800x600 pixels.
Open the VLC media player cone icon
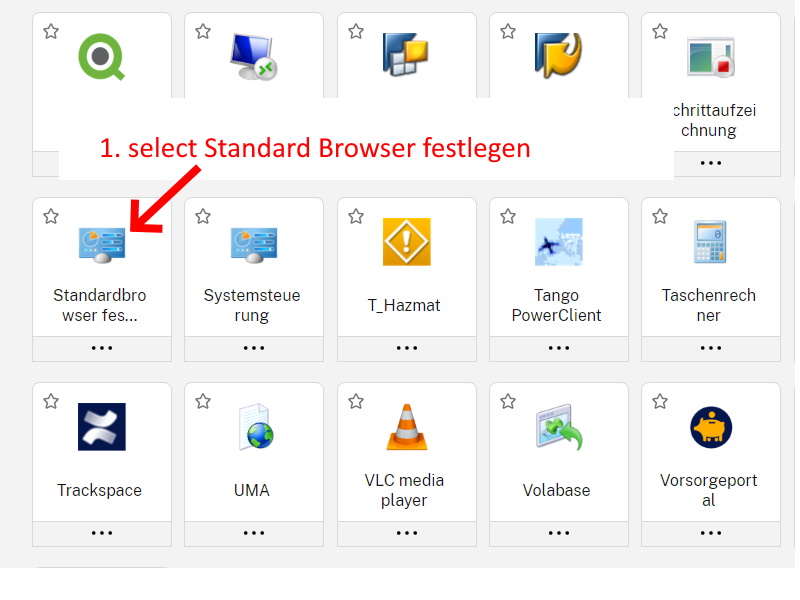click(x=406, y=427)
